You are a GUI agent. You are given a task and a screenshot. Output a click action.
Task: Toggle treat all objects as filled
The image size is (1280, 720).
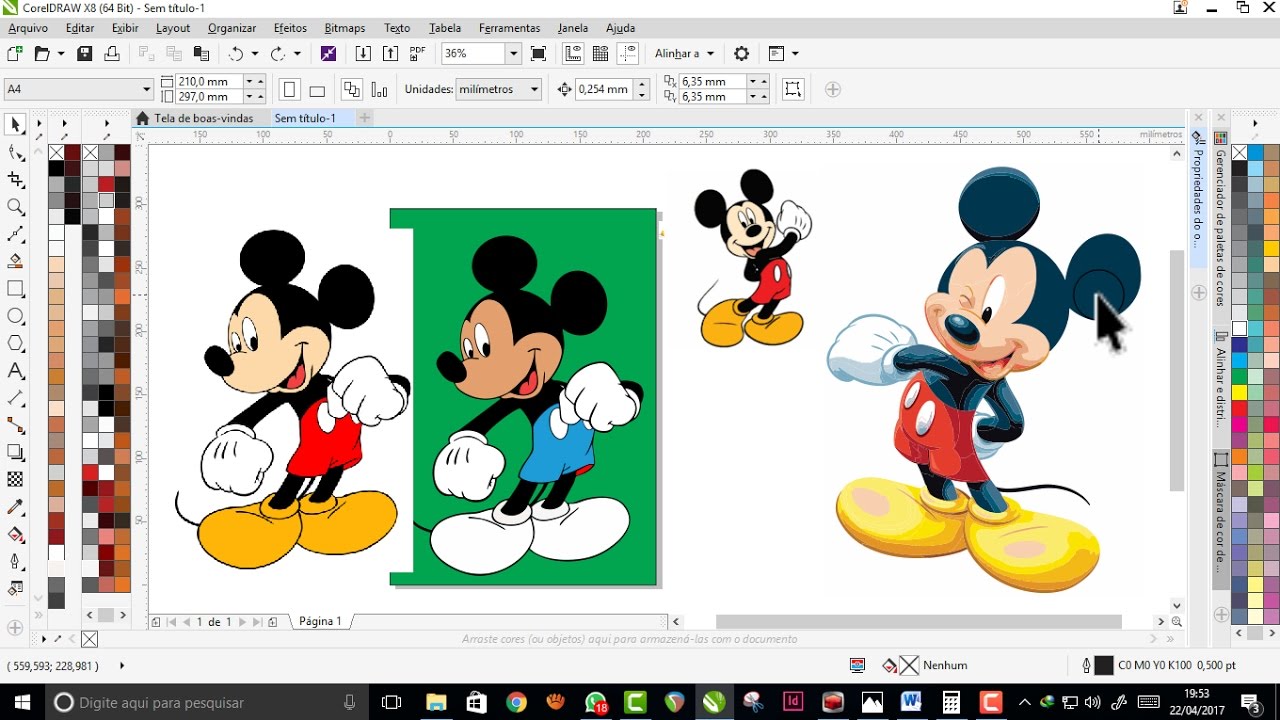coord(793,89)
